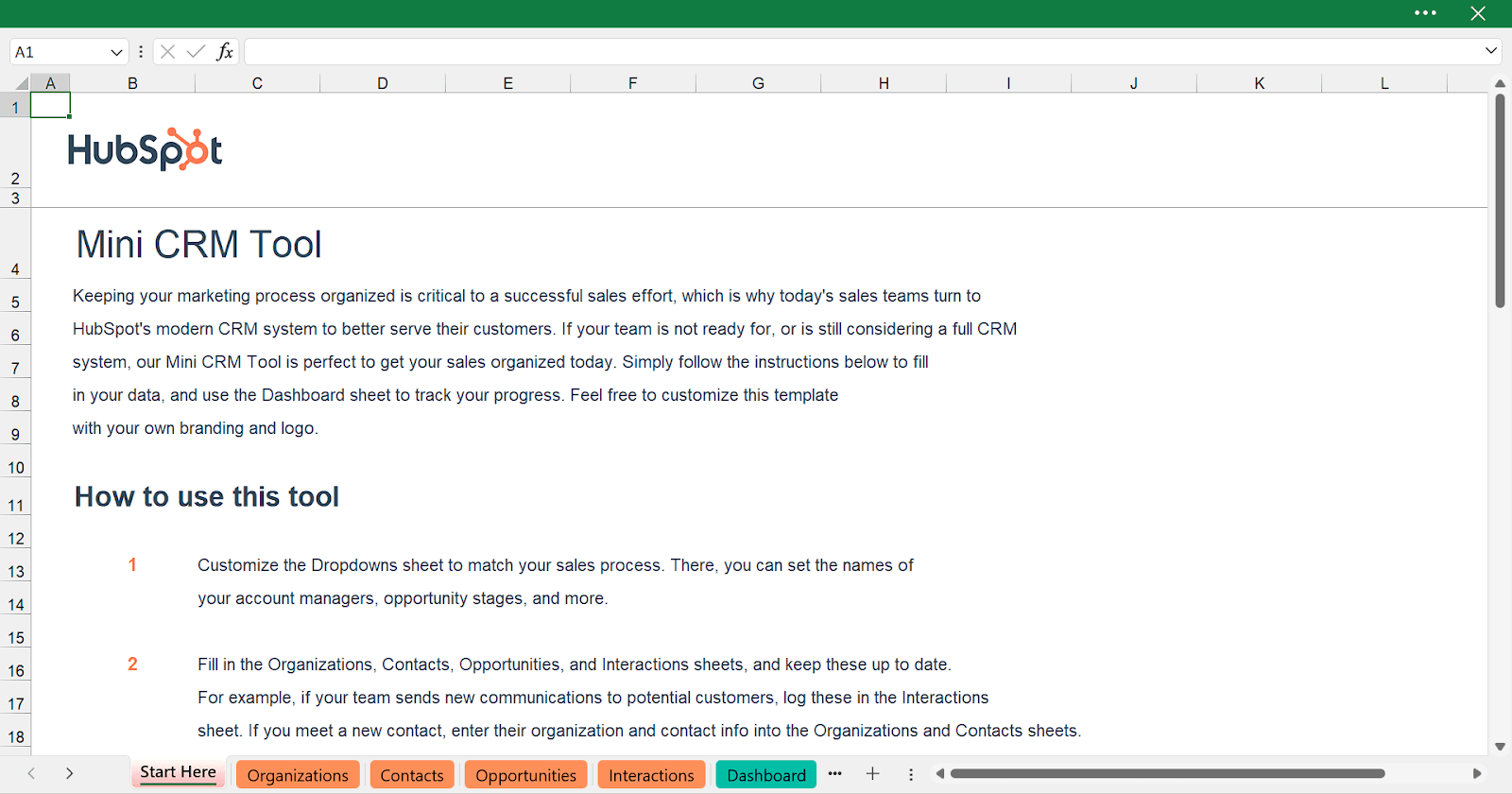The height and width of the screenshot is (794, 1512).
Task: Click the Select All corner triangle
Action: click(x=20, y=83)
